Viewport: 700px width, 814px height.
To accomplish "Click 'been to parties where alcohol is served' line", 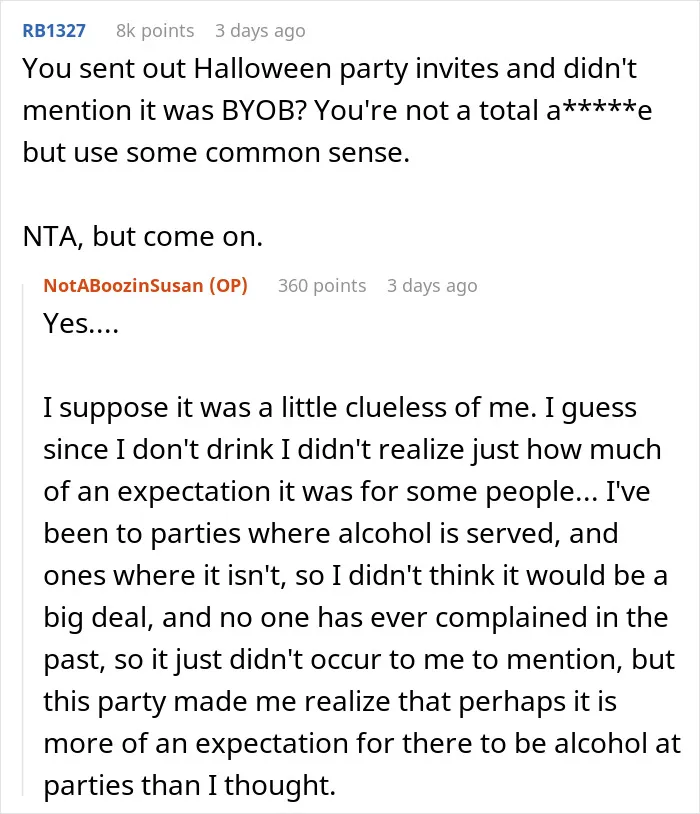I will (x=331, y=534).
